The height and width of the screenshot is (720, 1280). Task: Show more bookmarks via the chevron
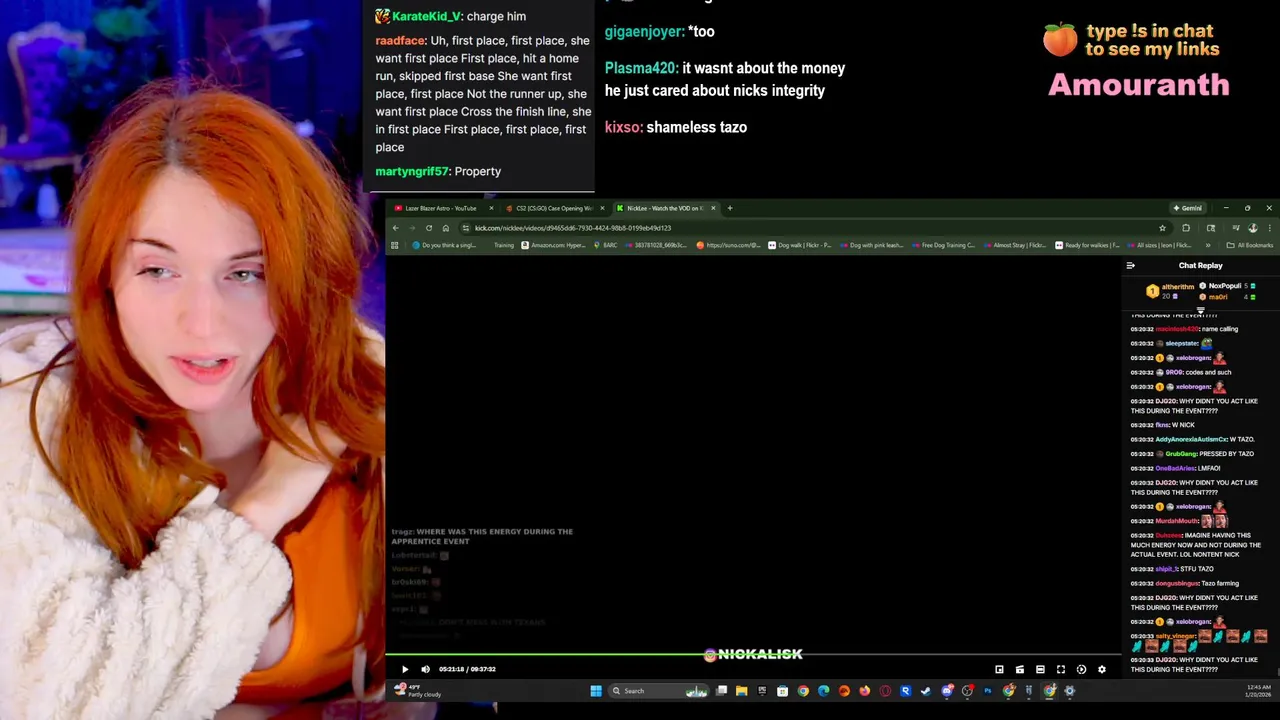(1208, 245)
